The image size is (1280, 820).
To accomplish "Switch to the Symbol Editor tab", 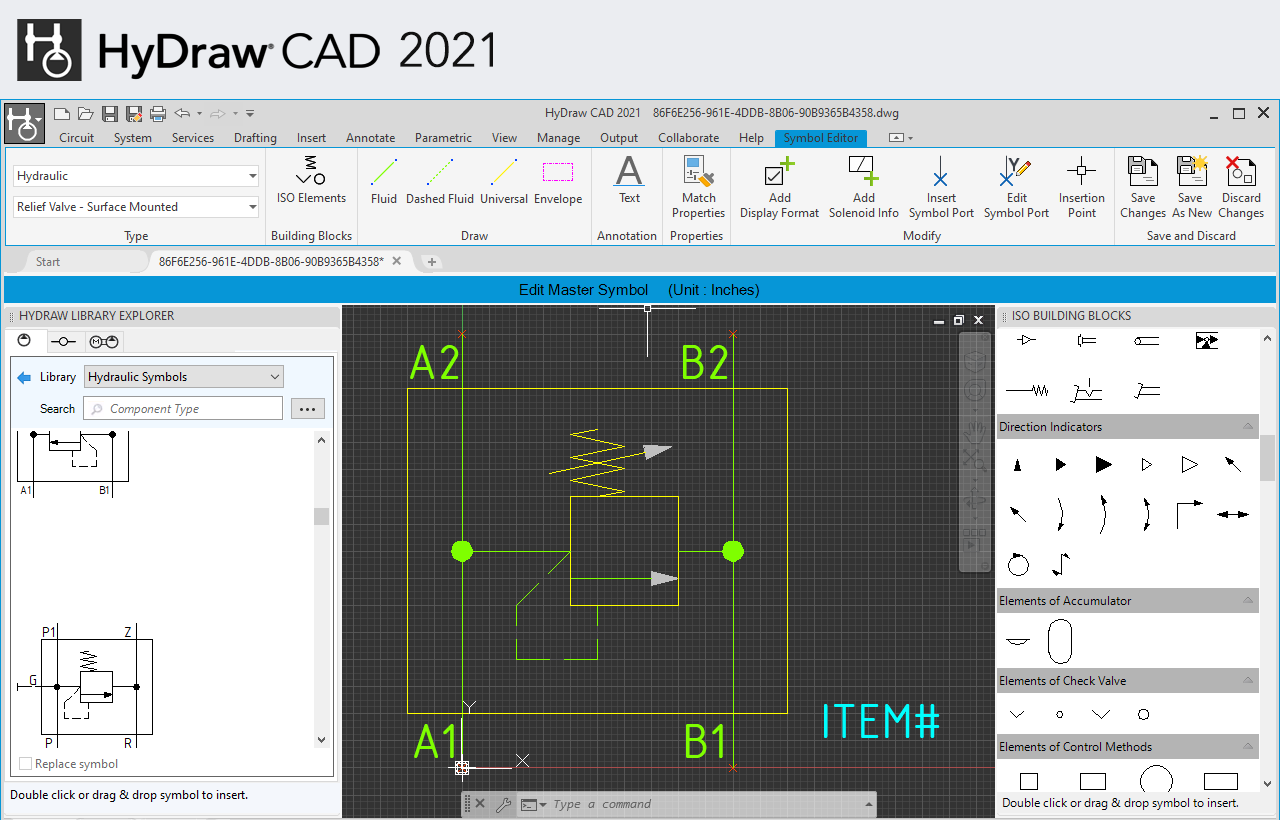I will click(x=821, y=138).
